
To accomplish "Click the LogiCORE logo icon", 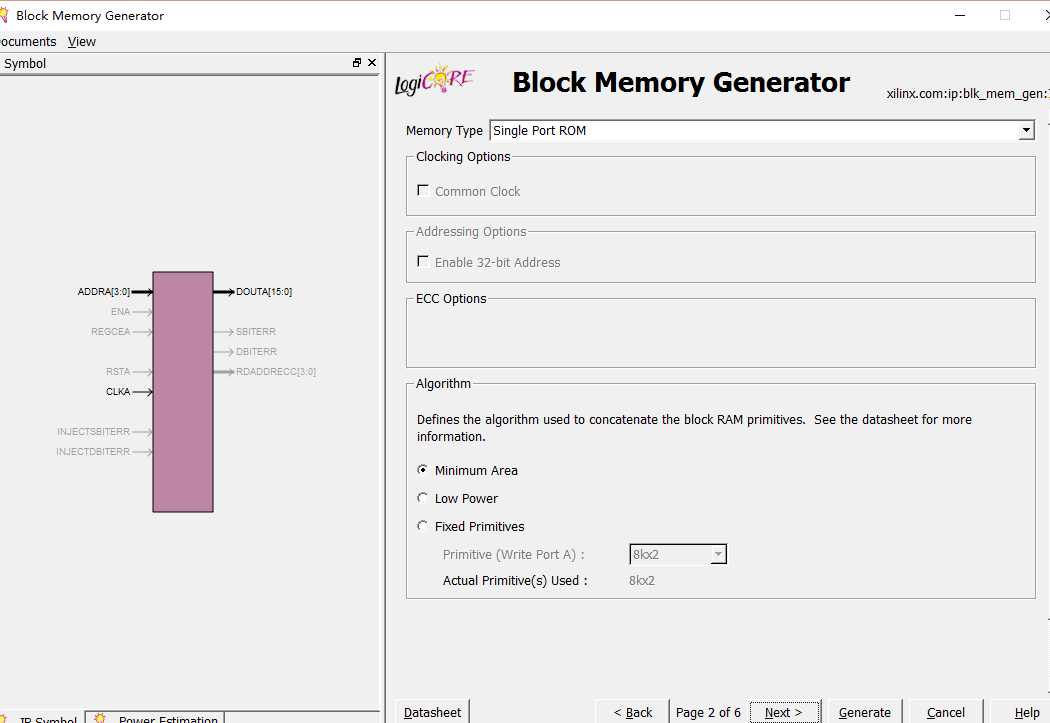I will [434, 80].
